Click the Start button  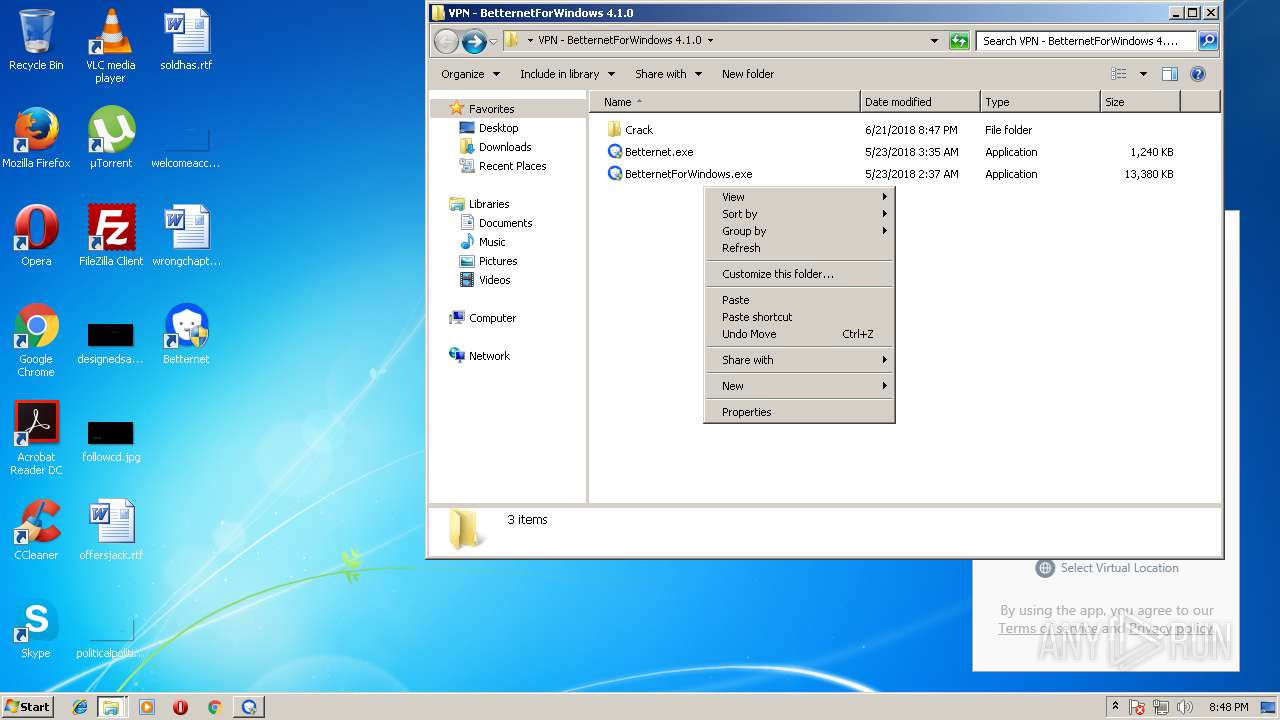(x=27, y=707)
